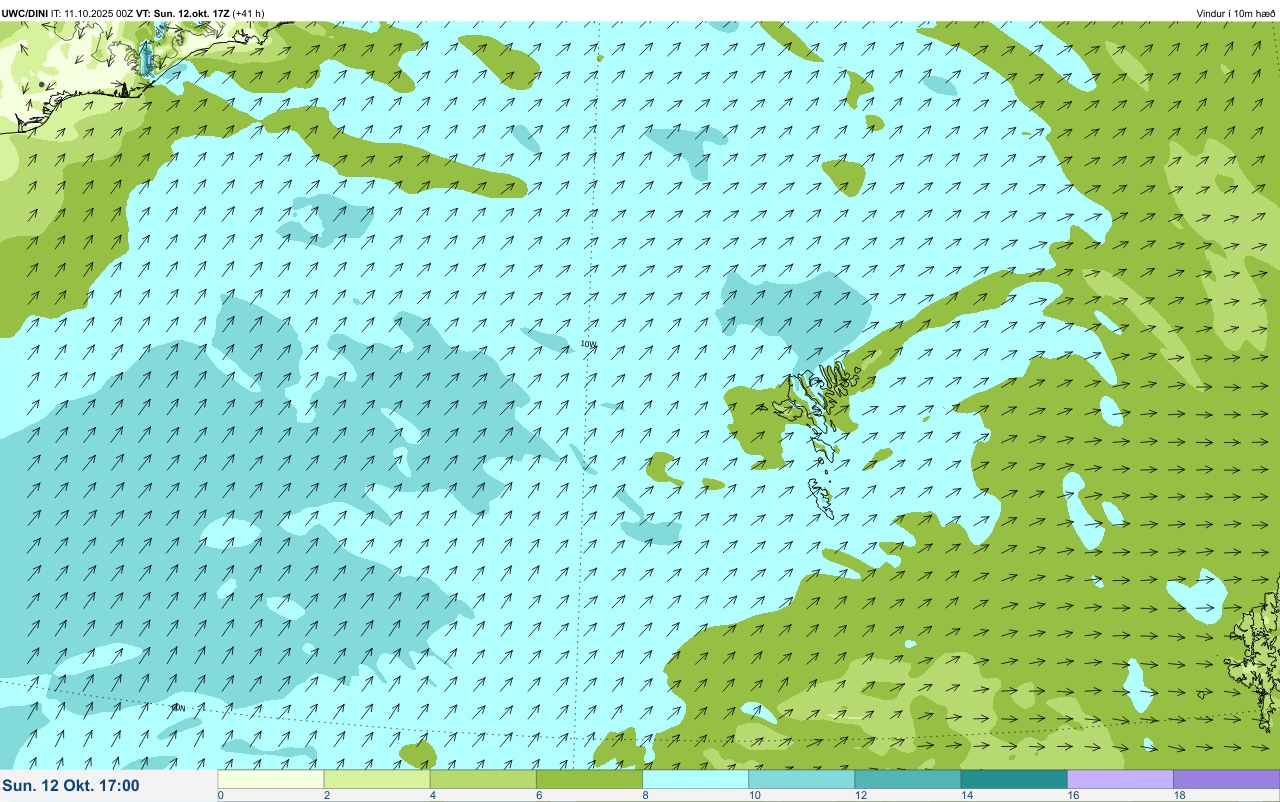Click the purple legend swatch above 18
This screenshot has width=1280, height=802.
pos(1226,779)
